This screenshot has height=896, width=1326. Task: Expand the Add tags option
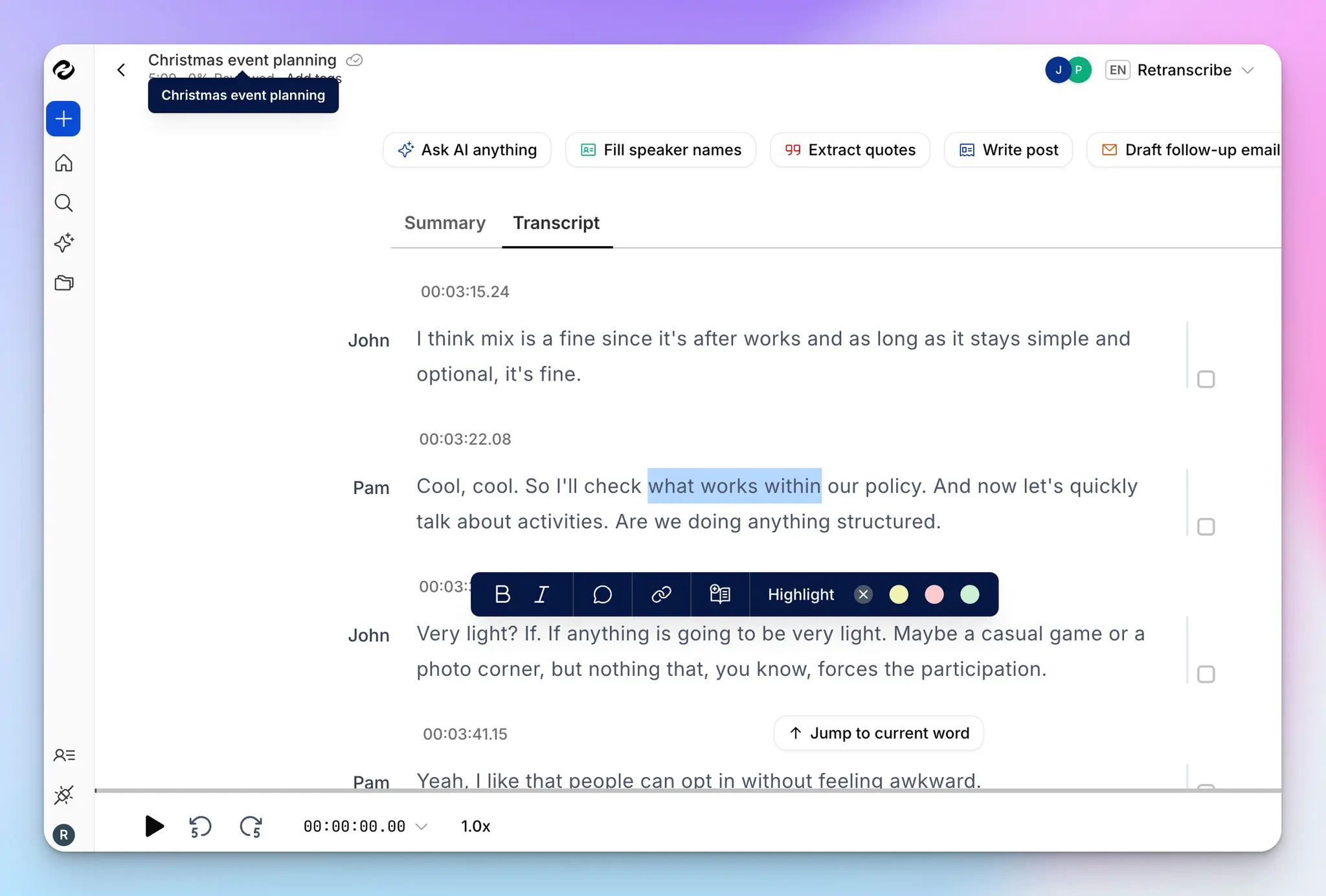(x=313, y=78)
